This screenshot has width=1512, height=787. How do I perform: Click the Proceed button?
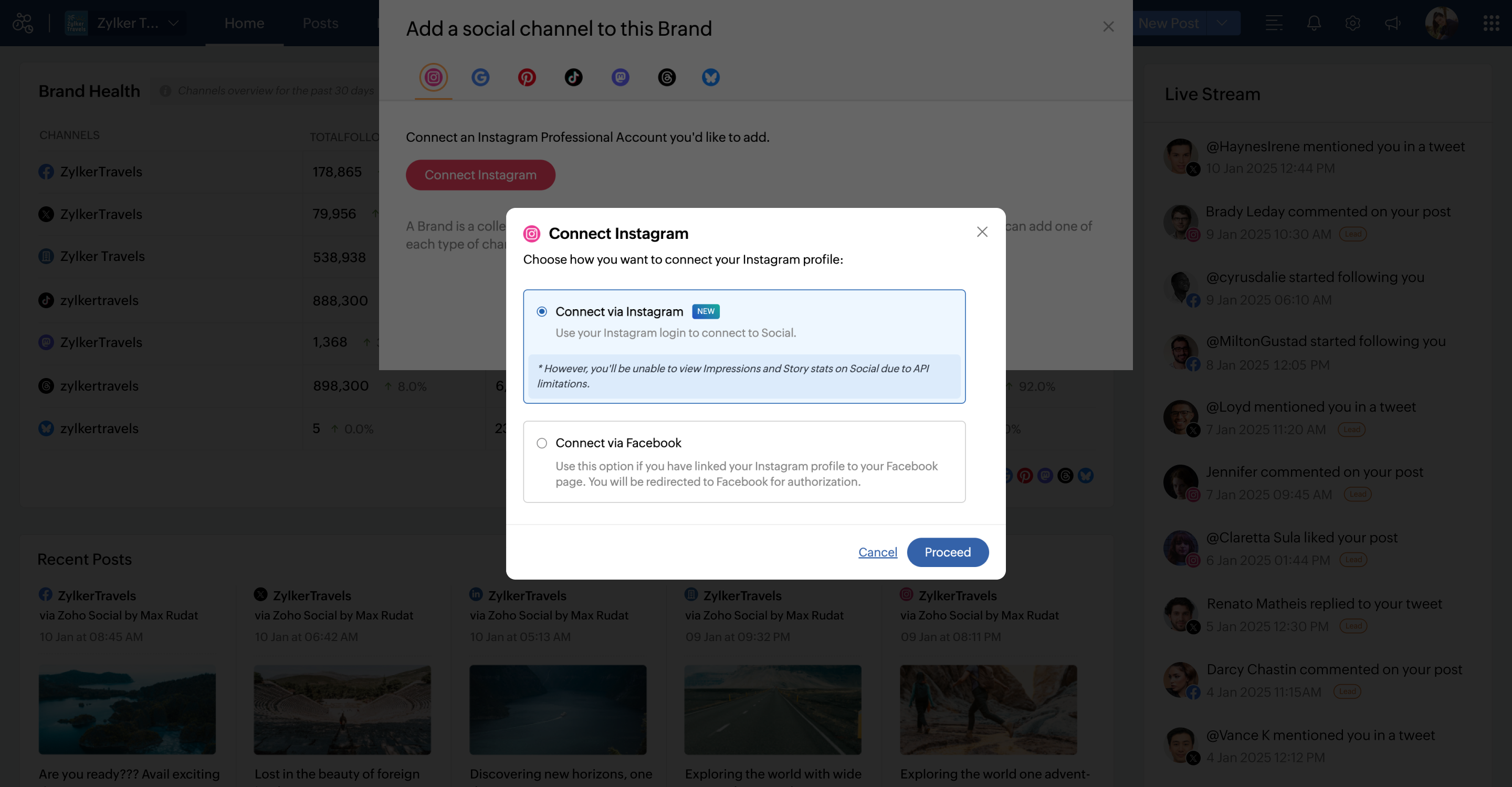click(947, 552)
